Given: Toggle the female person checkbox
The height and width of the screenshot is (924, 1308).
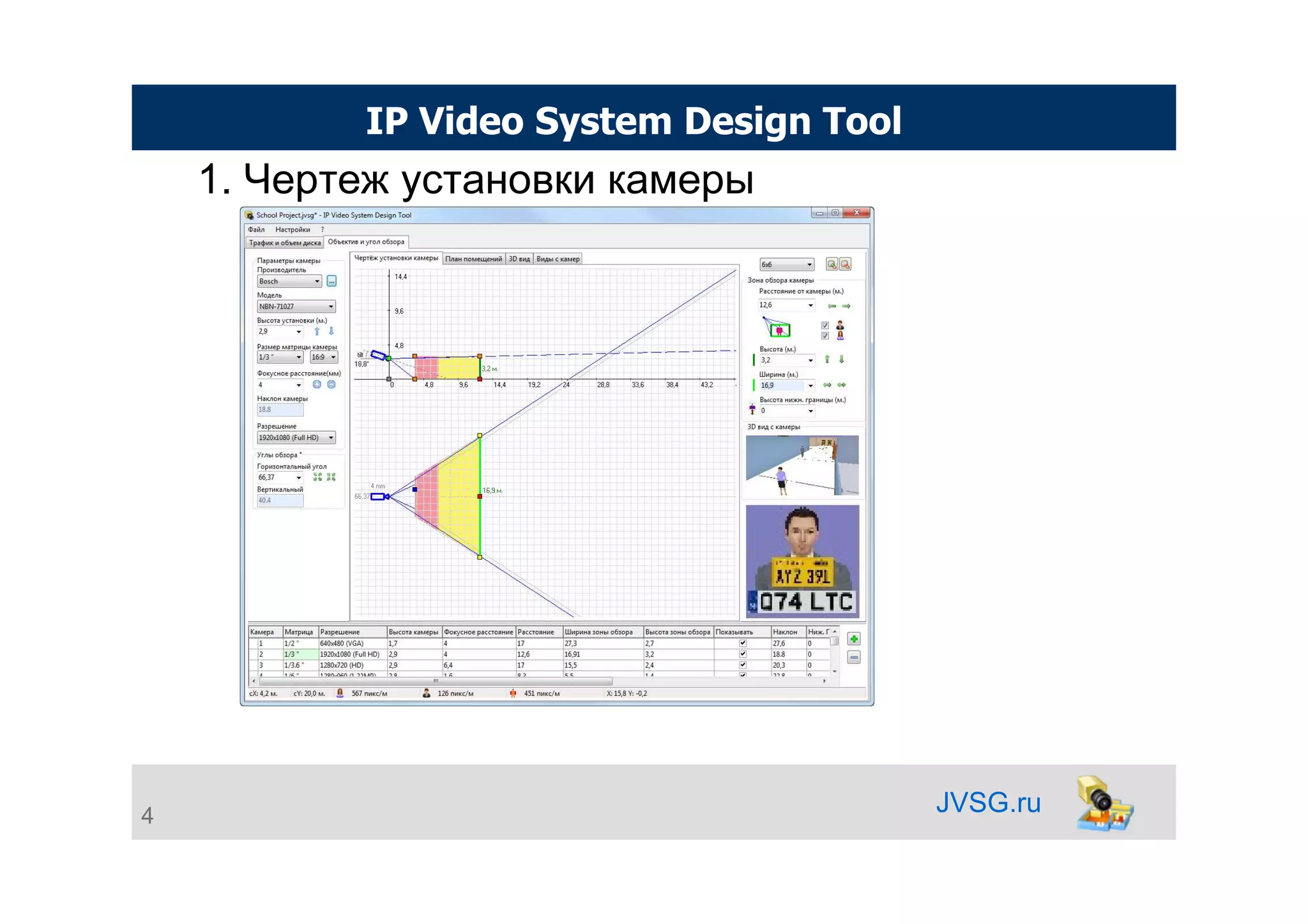Looking at the screenshot, I should (825, 336).
